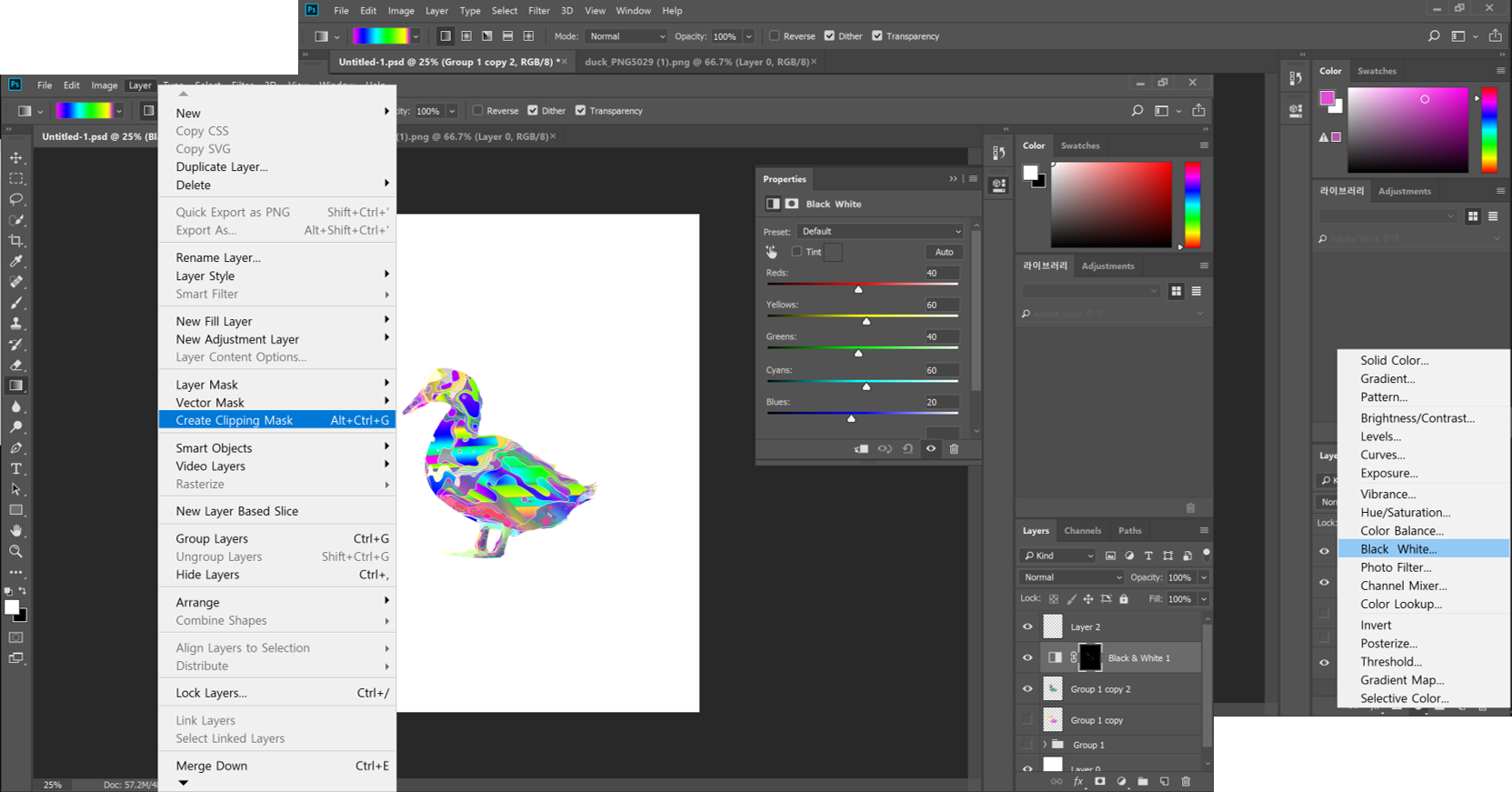1512x792 pixels.
Task: Select the Crop tool
Action: [16, 241]
